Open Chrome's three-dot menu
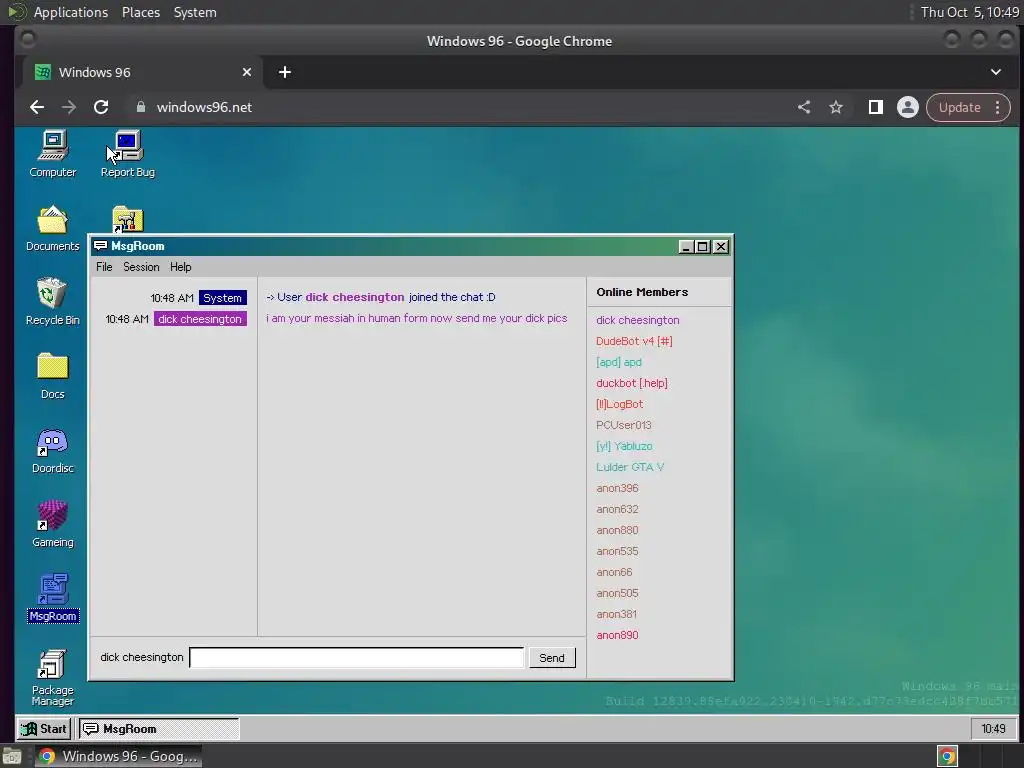Image resolution: width=1024 pixels, height=768 pixels. (x=997, y=107)
